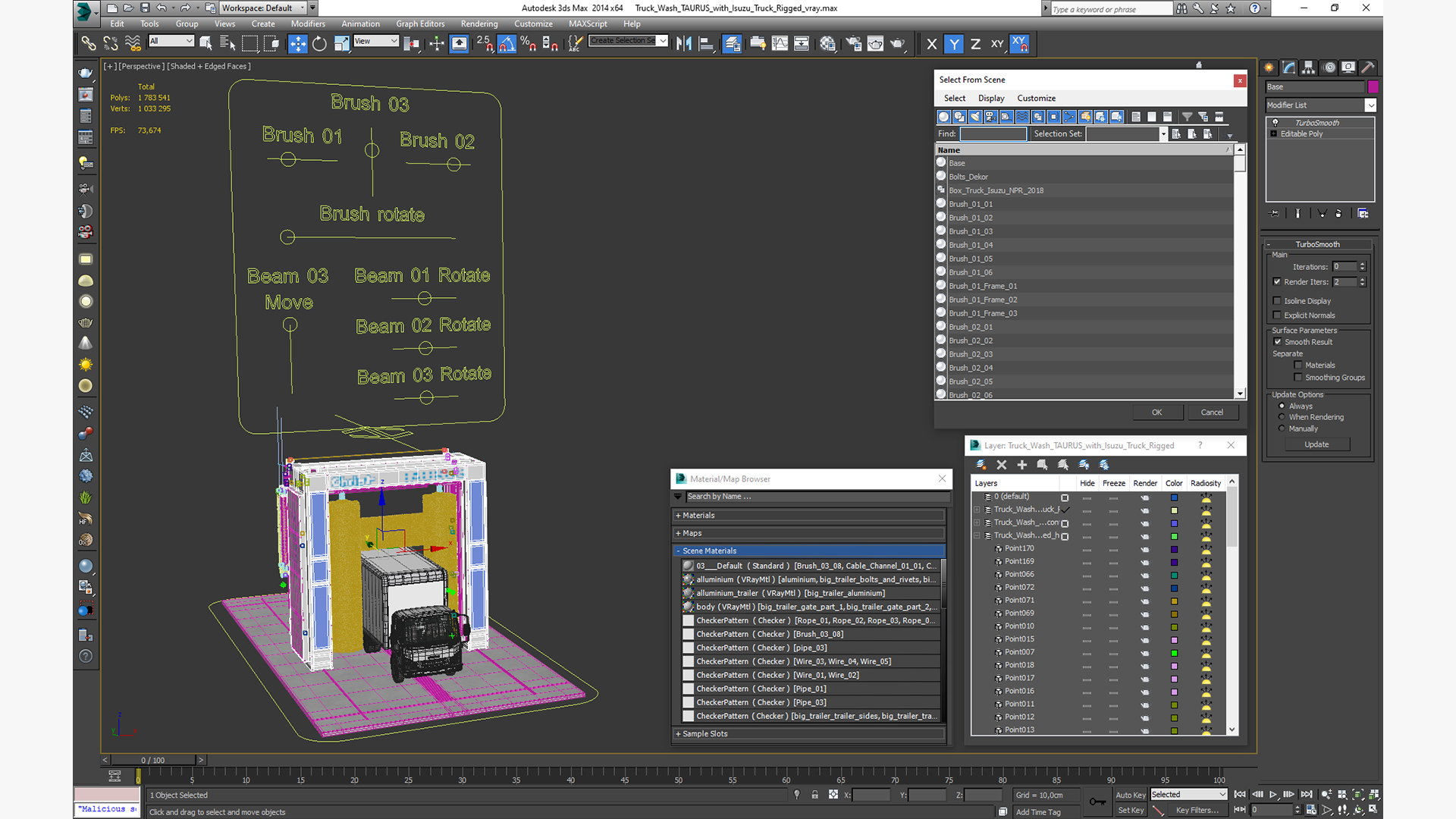
Task: Open the Display menu in Select From Scene
Action: 990,99
